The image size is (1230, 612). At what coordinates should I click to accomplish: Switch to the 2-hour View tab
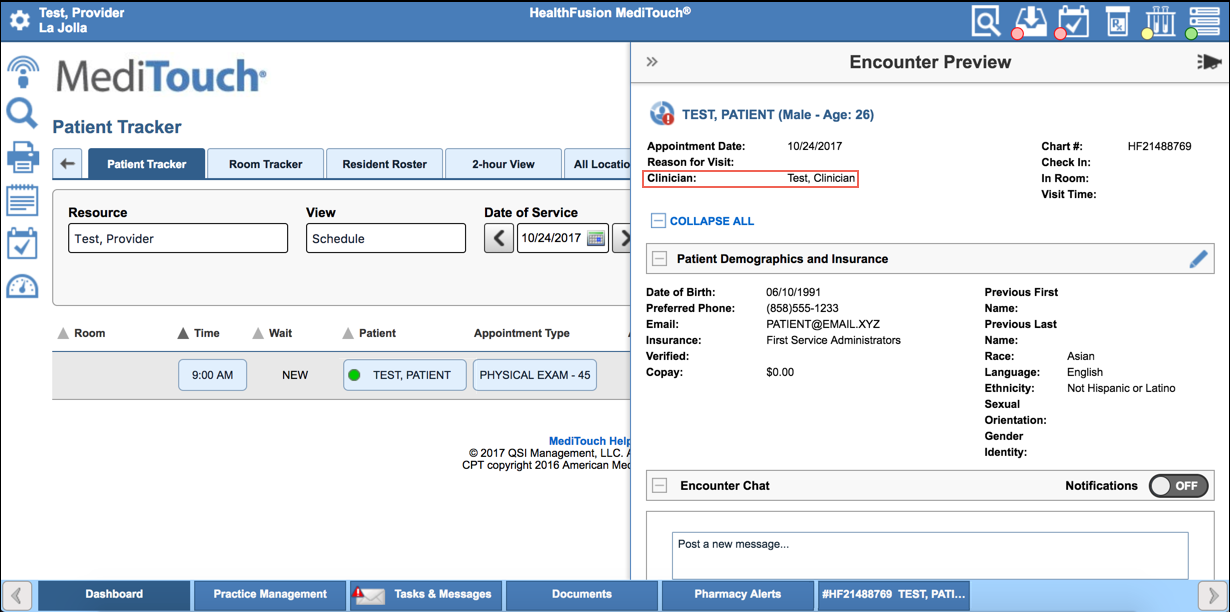[x=503, y=164]
